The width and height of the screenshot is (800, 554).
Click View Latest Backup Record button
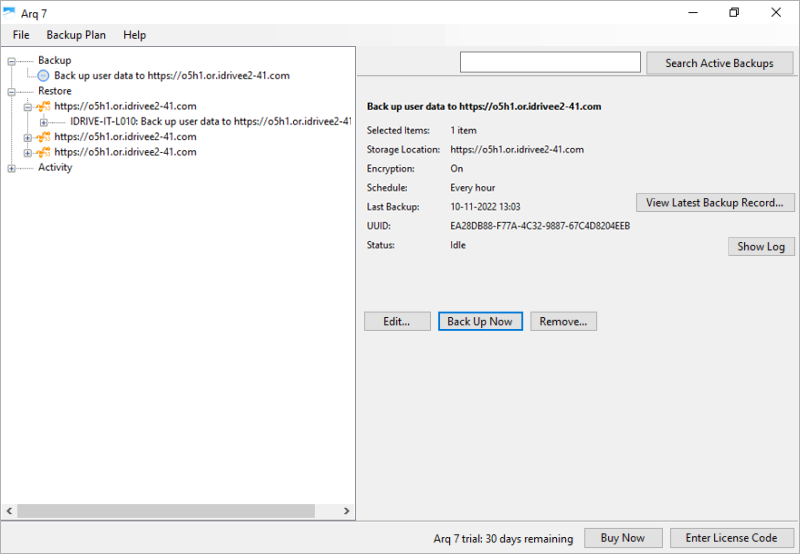tap(715, 203)
